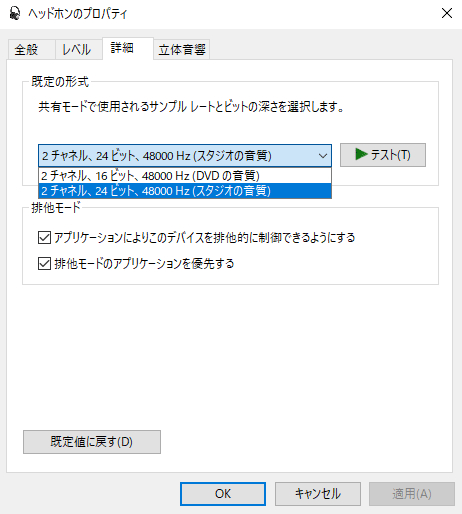
Task: Click the キャンセル button
Action: click(318, 494)
